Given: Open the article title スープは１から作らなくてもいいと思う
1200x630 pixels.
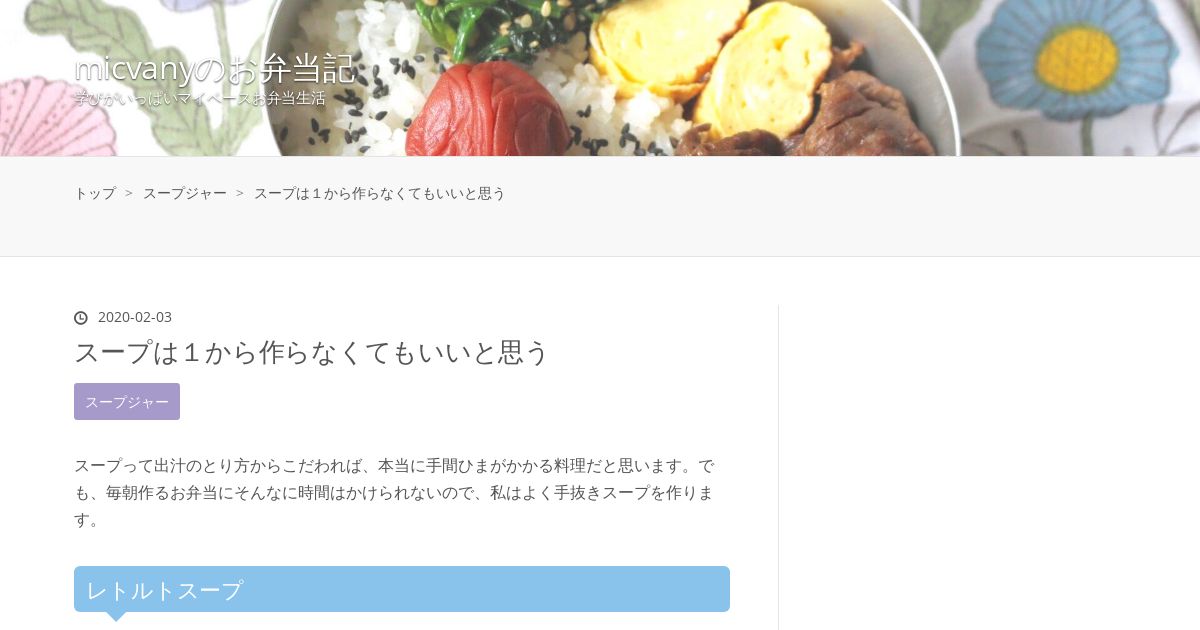Looking at the screenshot, I should pyautogui.click(x=312, y=352).
